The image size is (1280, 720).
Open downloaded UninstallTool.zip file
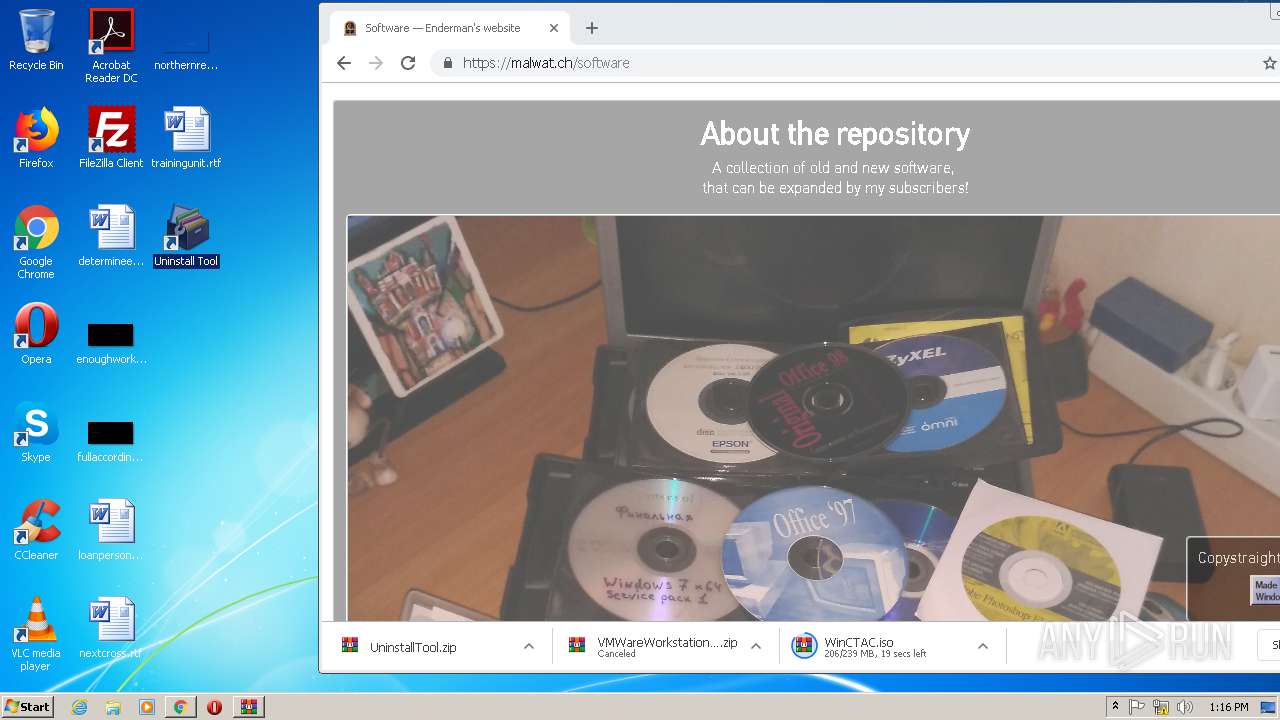click(413, 647)
